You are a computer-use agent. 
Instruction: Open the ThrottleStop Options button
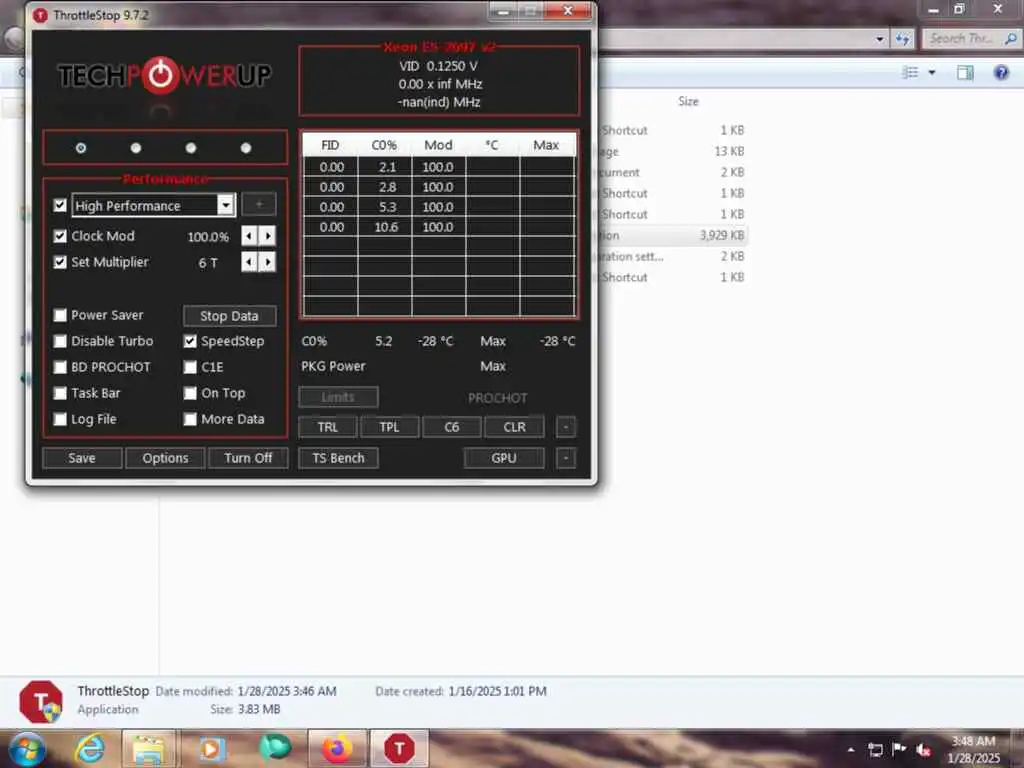tap(165, 458)
